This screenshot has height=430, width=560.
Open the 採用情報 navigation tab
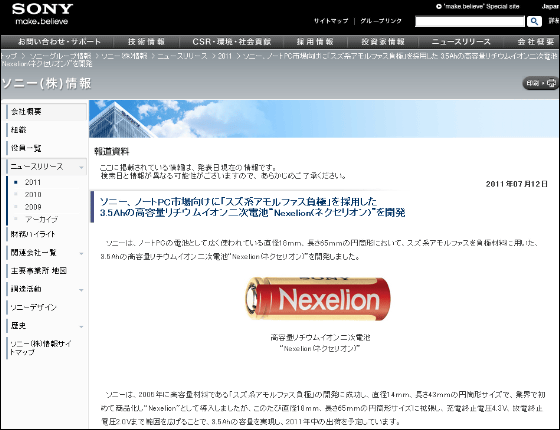pyautogui.click(x=315, y=42)
